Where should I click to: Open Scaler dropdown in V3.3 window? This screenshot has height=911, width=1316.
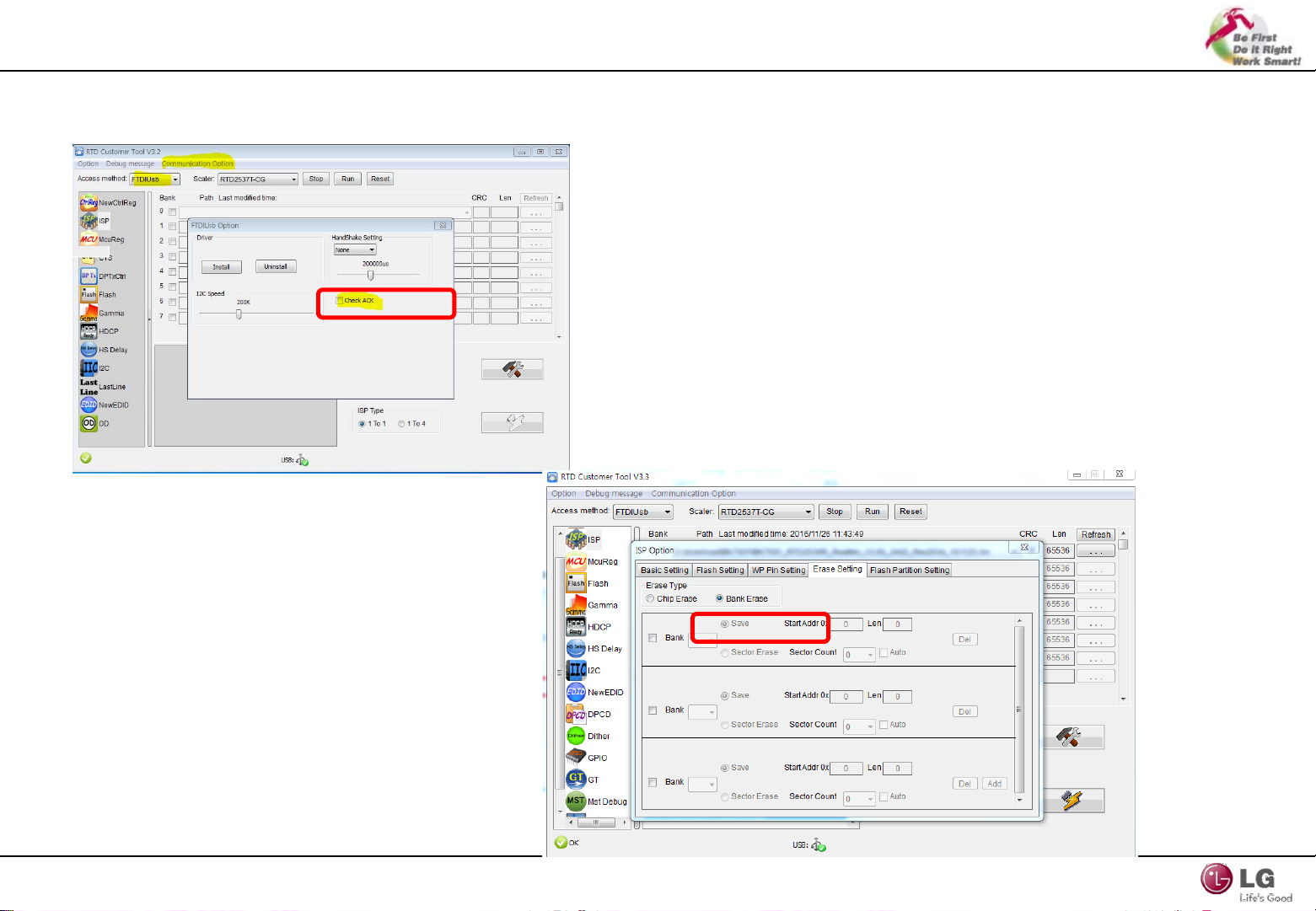pos(765,512)
